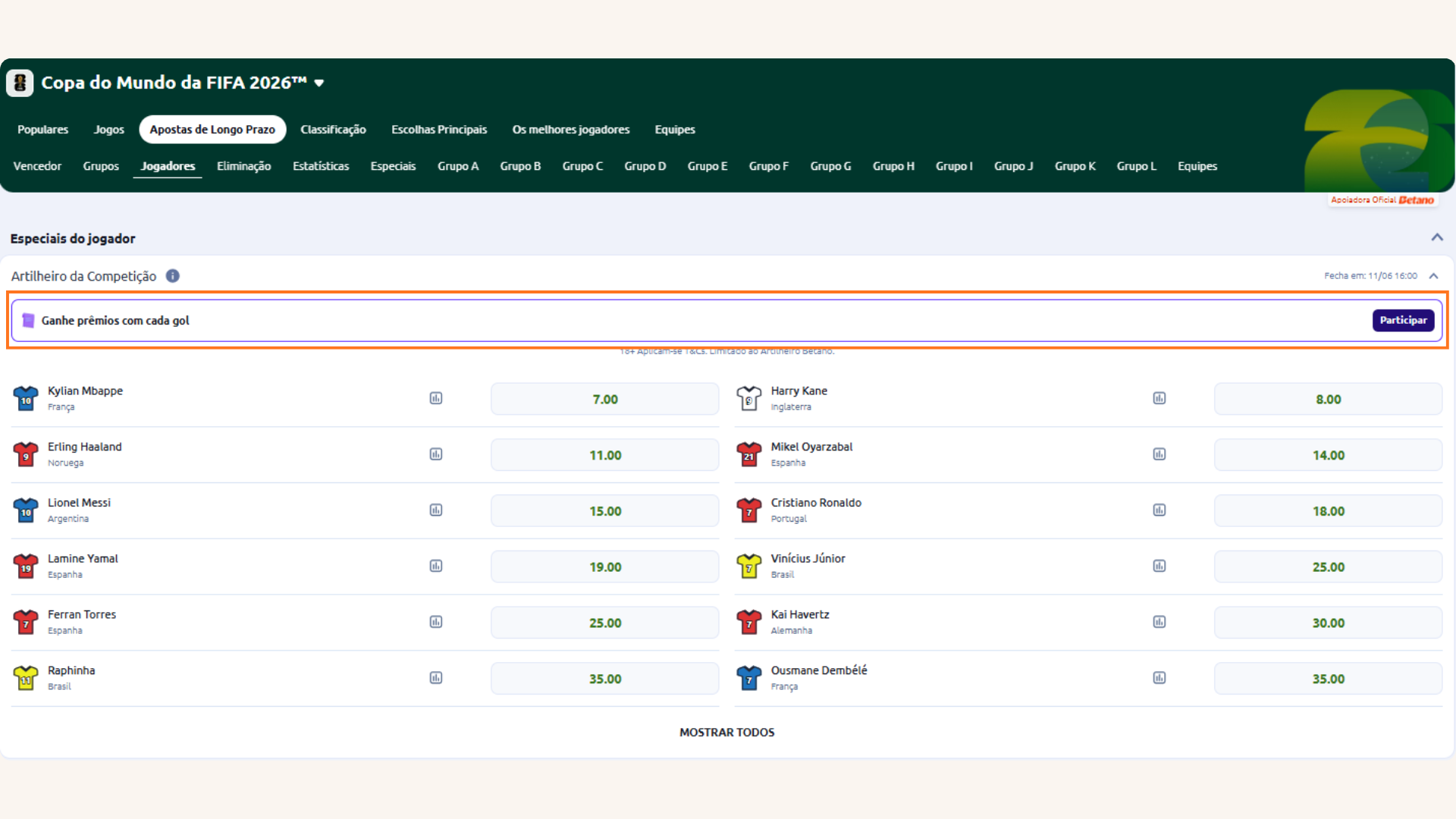1456x819 pixels.
Task: Bet on Mikel Oyarzabal at 14.00
Action: [1329, 455]
